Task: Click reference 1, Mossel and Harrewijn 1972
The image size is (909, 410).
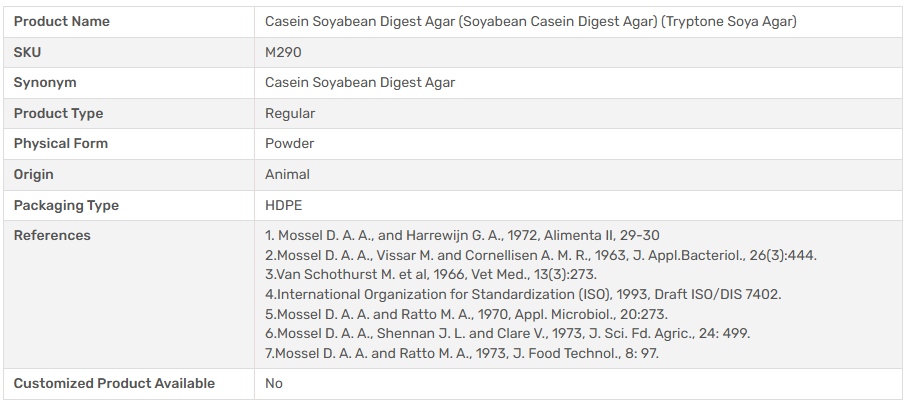Action: 462,236
